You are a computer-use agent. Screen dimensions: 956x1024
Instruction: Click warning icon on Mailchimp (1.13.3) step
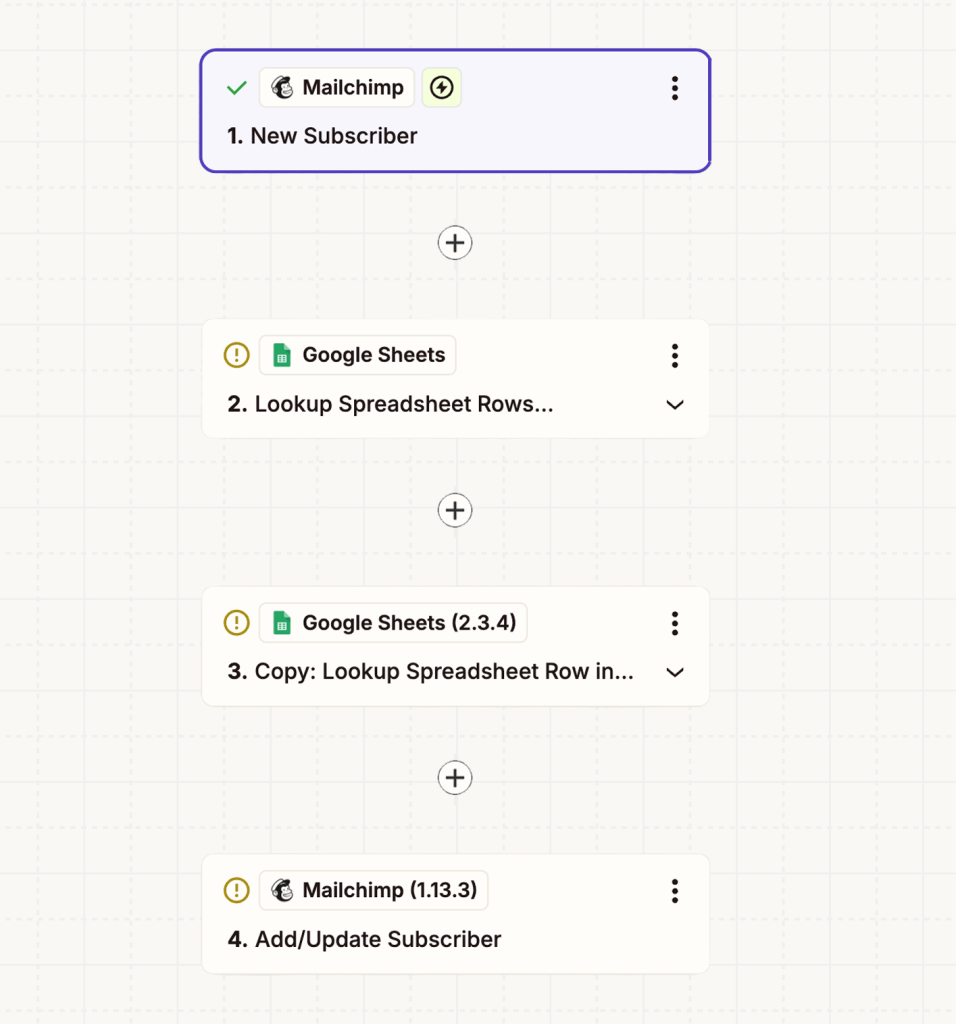(236, 890)
